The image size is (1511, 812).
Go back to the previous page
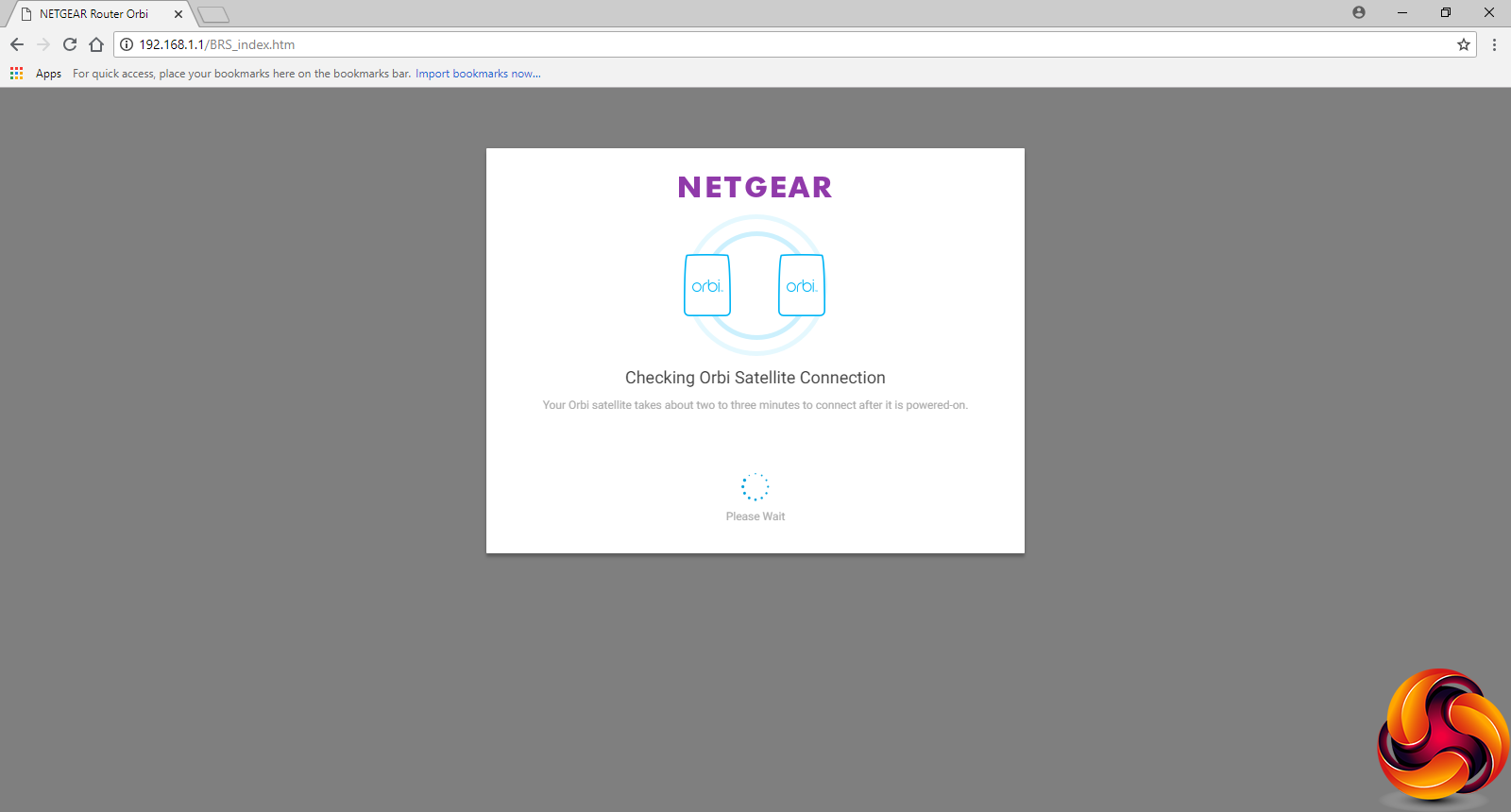(17, 44)
